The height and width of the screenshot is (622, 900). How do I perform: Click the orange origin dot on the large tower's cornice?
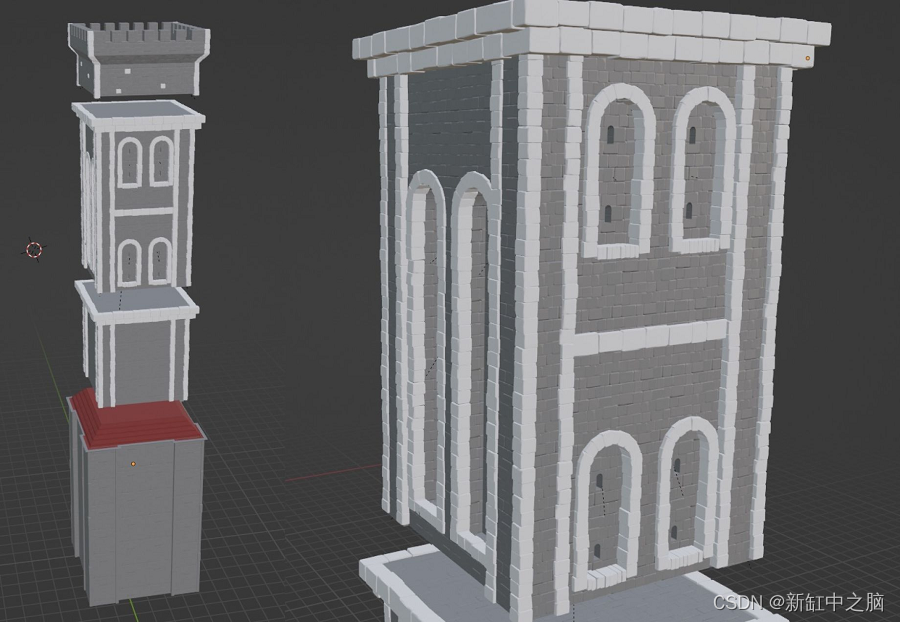[x=808, y=58]
